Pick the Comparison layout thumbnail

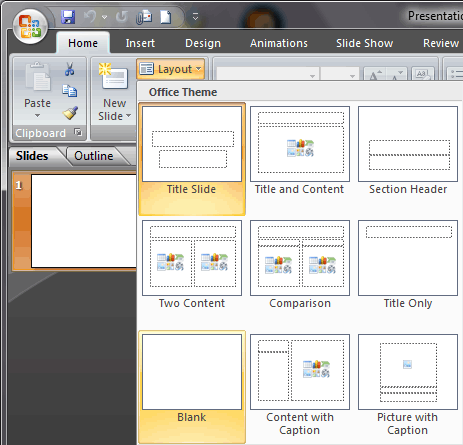point(300,264)
